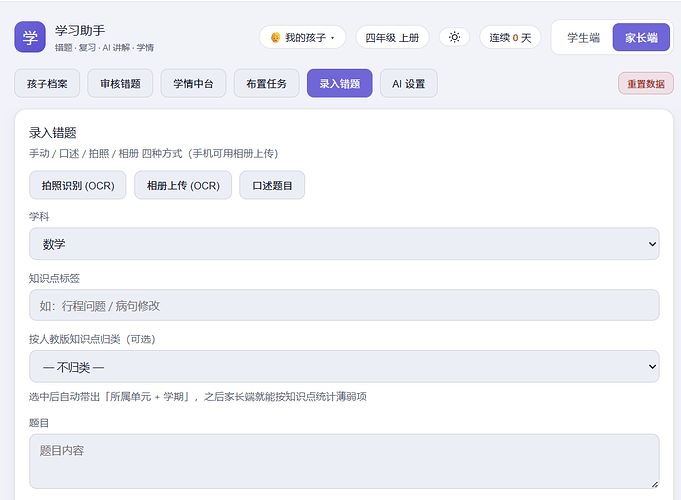Open the 布置任务 tab
This screenshot has height=500, width=681.
click(266, 83)
